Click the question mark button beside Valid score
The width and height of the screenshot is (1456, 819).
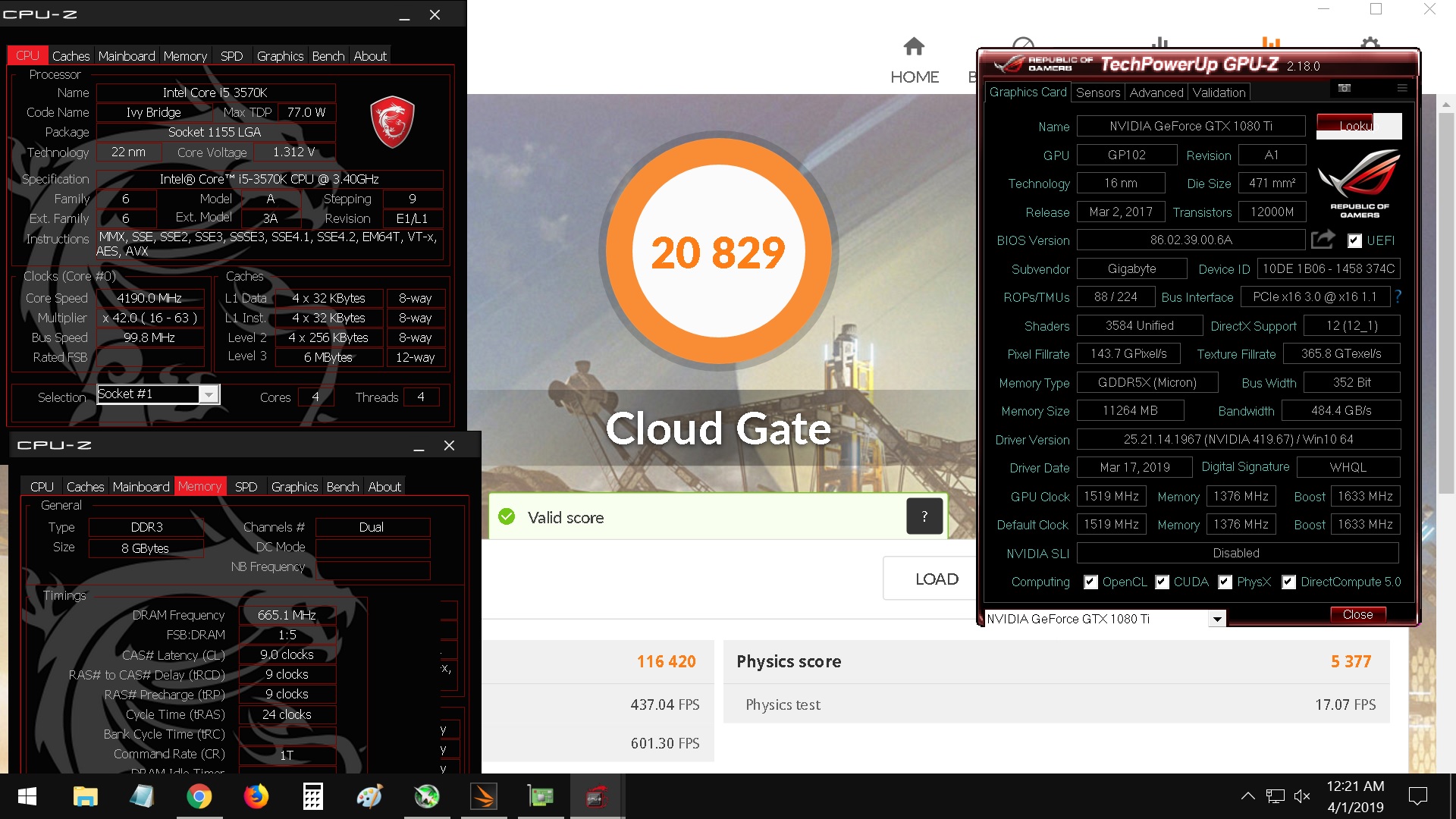tap(924, 516)
